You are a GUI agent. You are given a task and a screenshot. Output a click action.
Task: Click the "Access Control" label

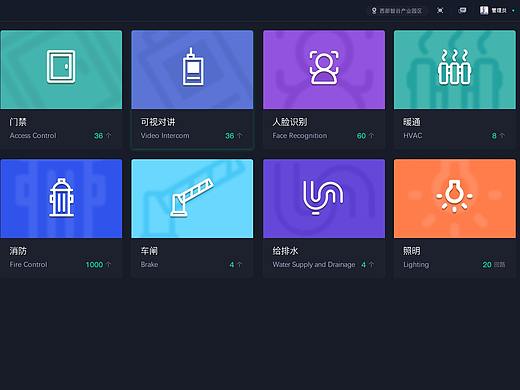(x=33, y=135)
